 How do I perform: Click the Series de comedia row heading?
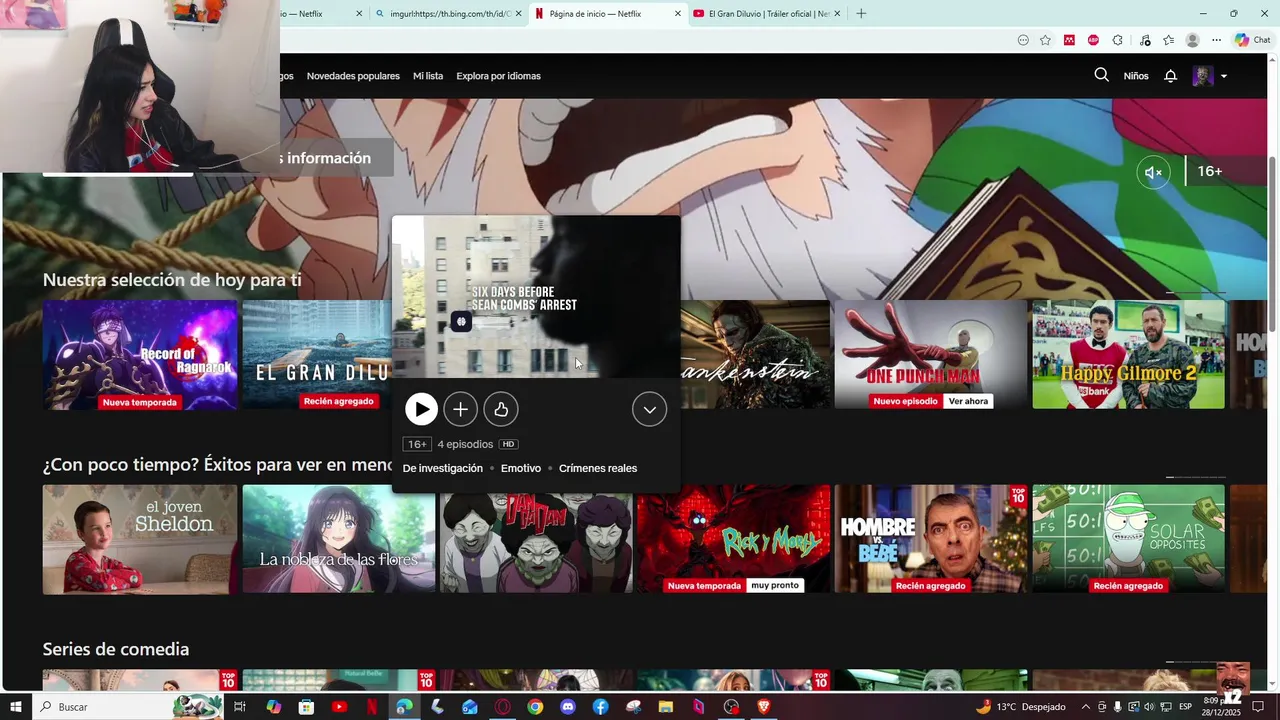(116, 649)
